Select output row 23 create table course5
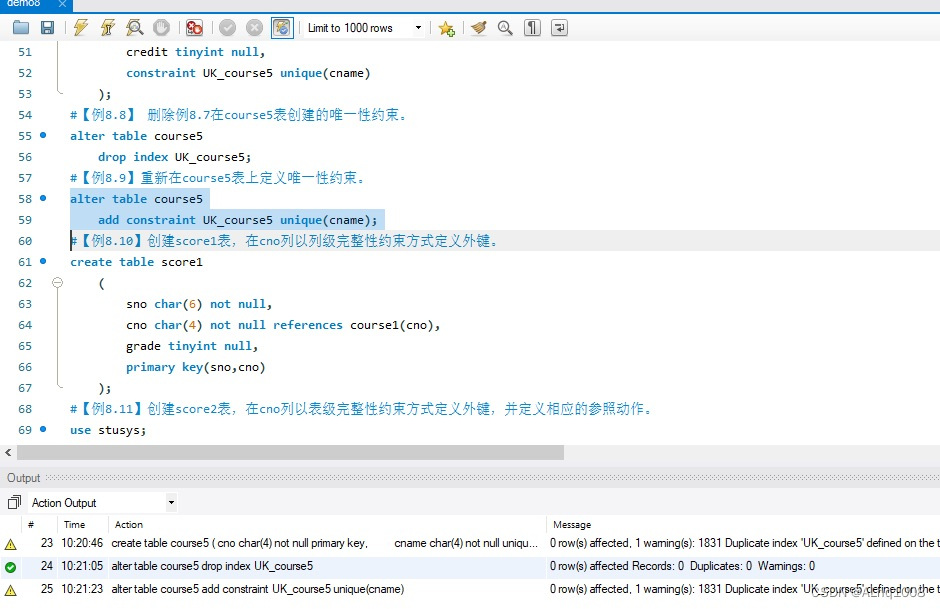This screenshot has width=940, height=609. tap(470, 543)
